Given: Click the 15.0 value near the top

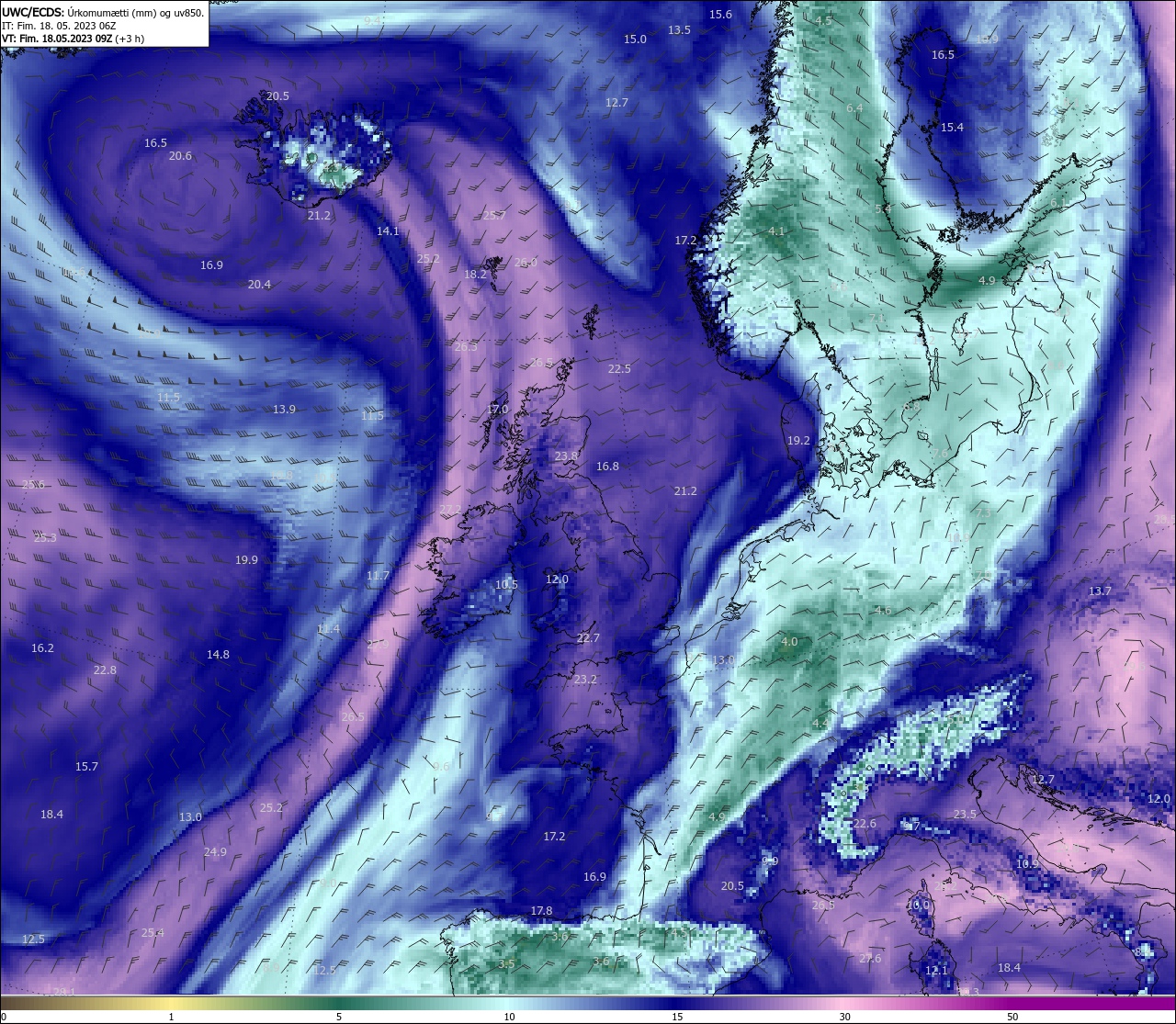Looking at the screenshot, I should (x=635, y=39).
